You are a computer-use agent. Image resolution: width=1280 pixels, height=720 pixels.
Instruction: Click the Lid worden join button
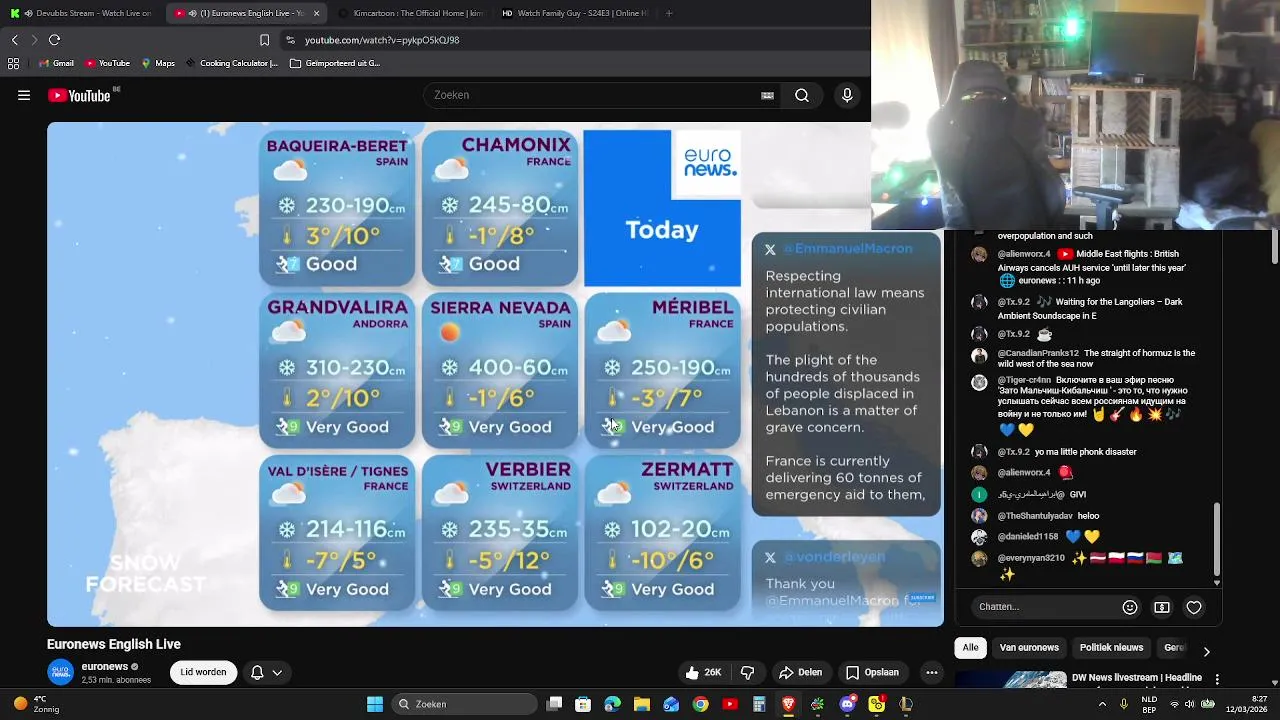click(x=203, y=672)
